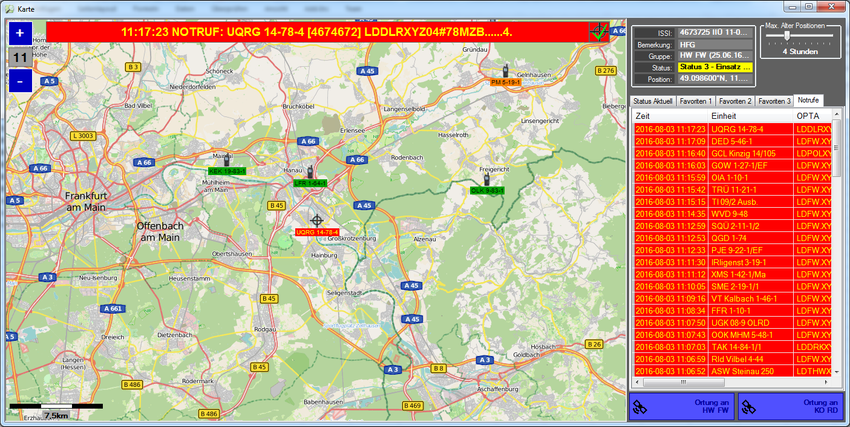Acknowledge emergency call with green checkmark
Viewport: 850px width, 427px height.
pos(600,31)
